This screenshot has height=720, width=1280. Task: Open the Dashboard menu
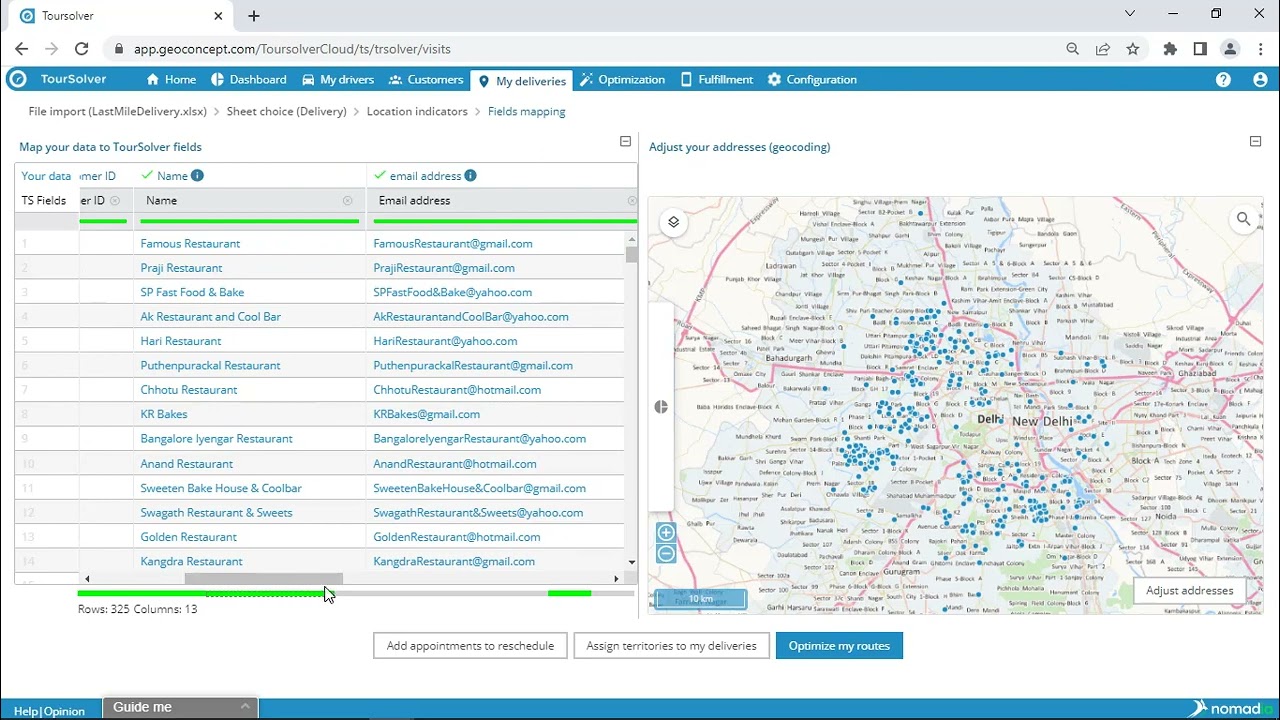[248, 80]
